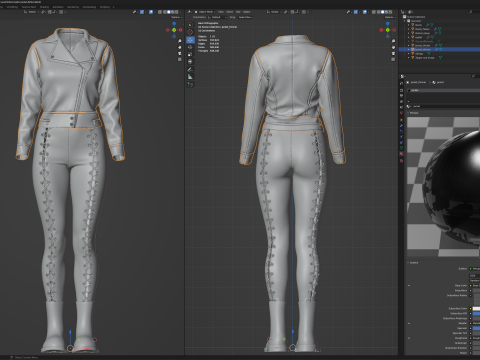Image resolution: width=480 pixels, height=360 pixels.
Task: Select the Cursor tool in right viewport toolbar
Action: coord(190,32)
